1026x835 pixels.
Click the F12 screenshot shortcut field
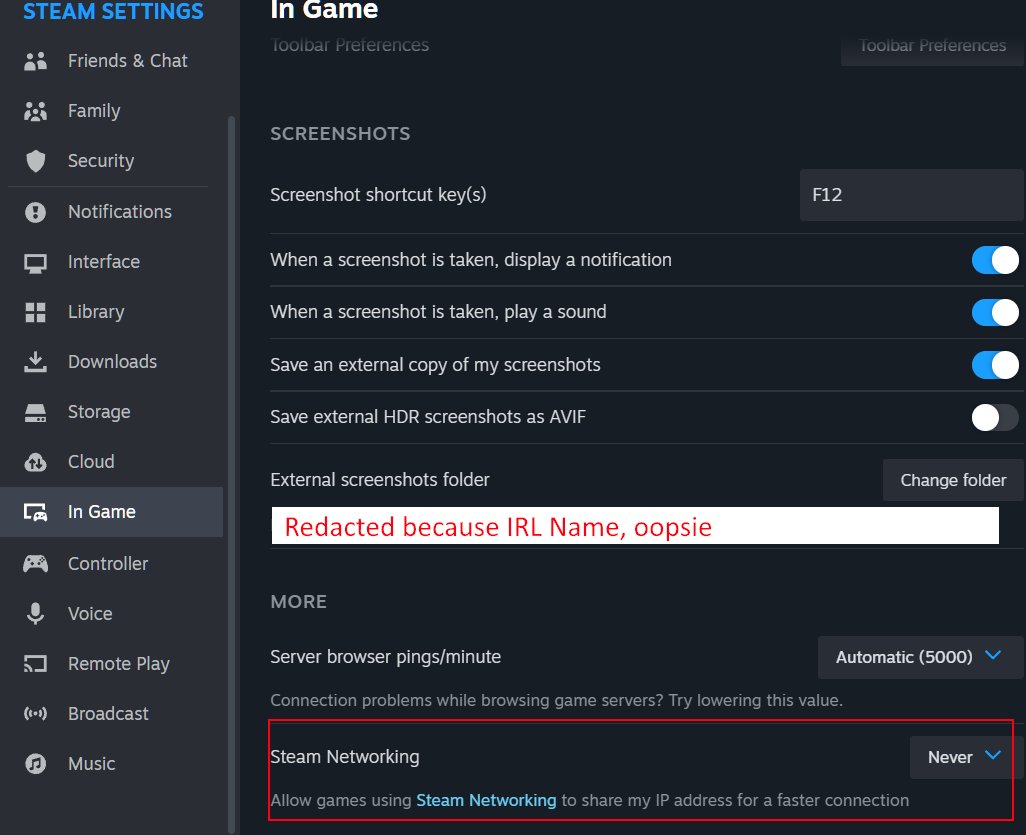tap(911, 195)
